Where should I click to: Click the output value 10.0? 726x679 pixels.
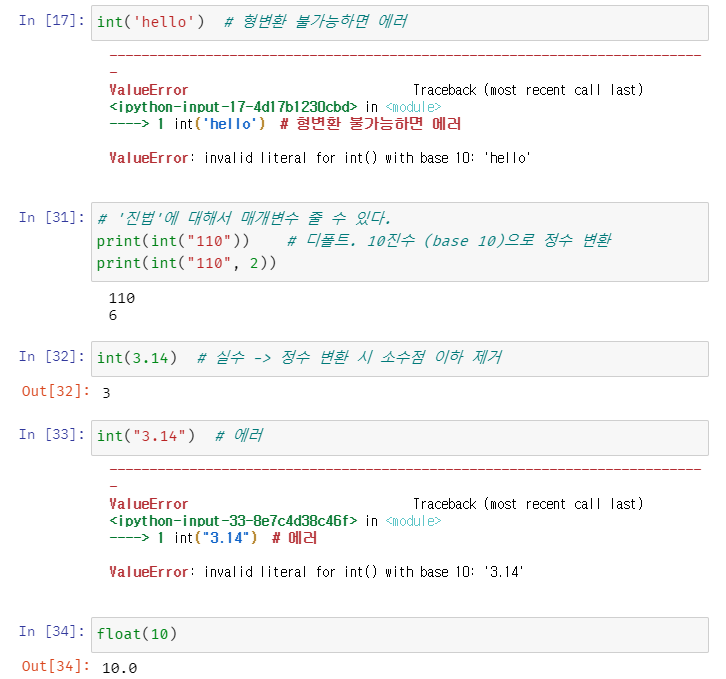point(119,668)
